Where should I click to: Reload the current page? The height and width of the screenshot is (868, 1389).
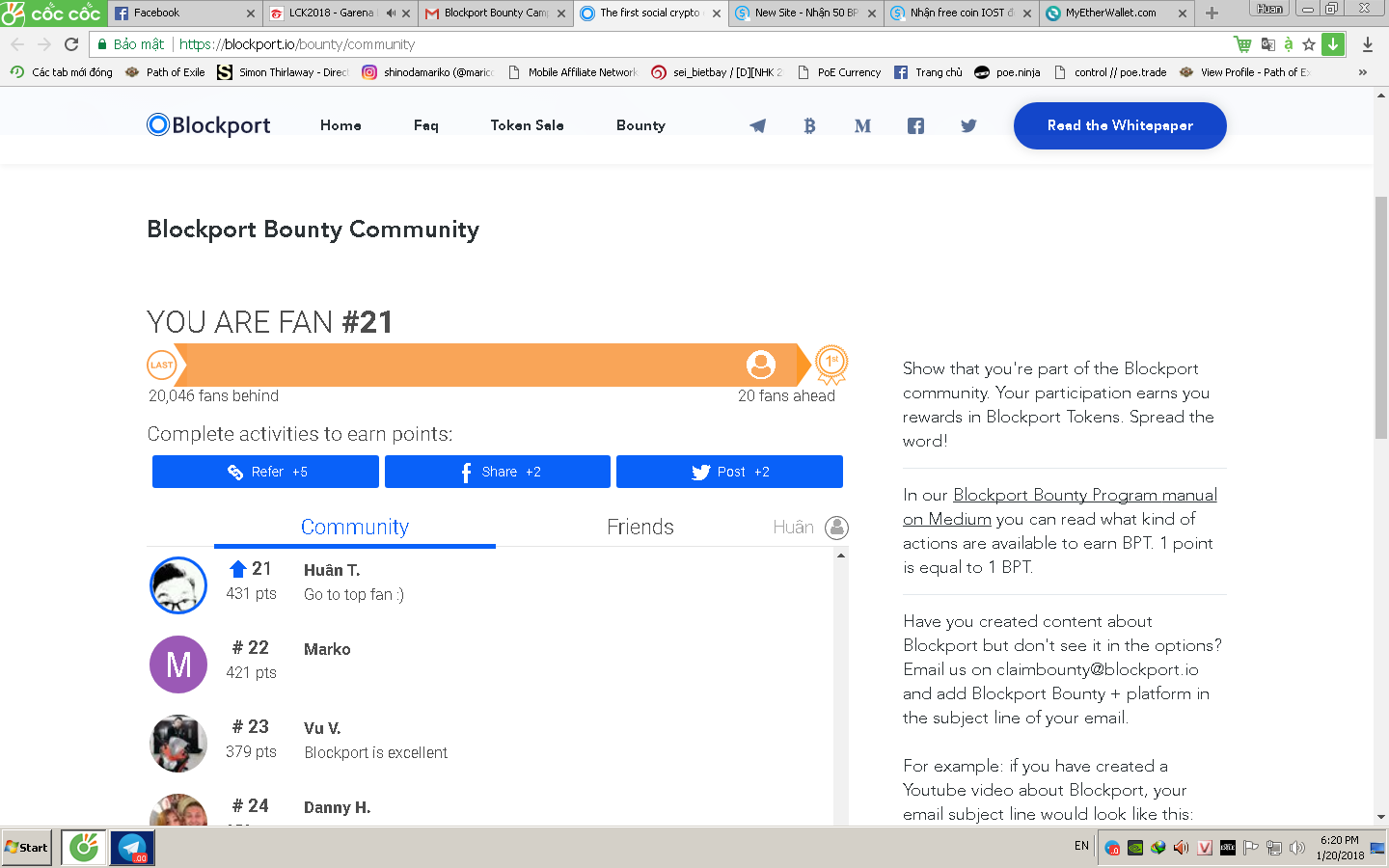tap(71, 44)
